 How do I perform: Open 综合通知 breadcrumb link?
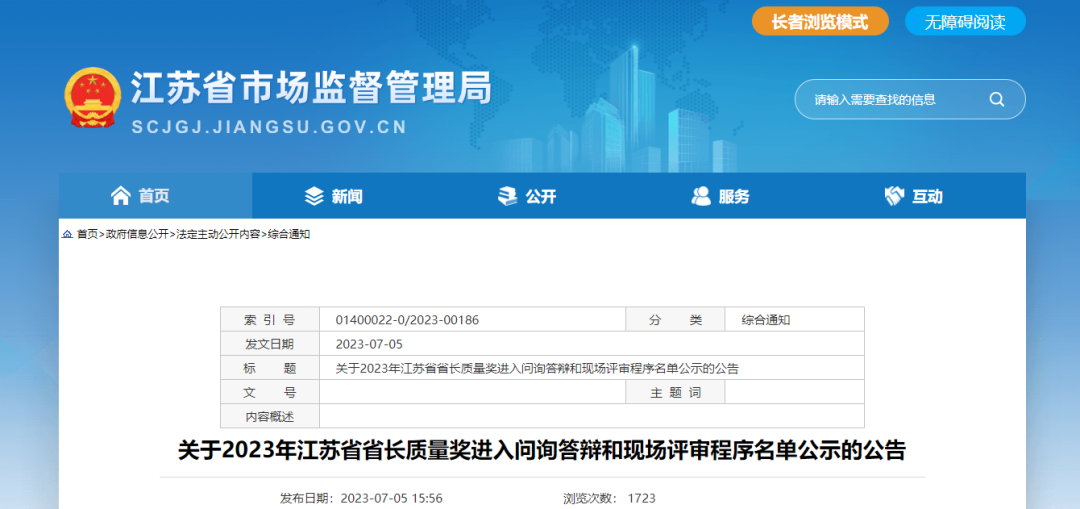[289, 234]
